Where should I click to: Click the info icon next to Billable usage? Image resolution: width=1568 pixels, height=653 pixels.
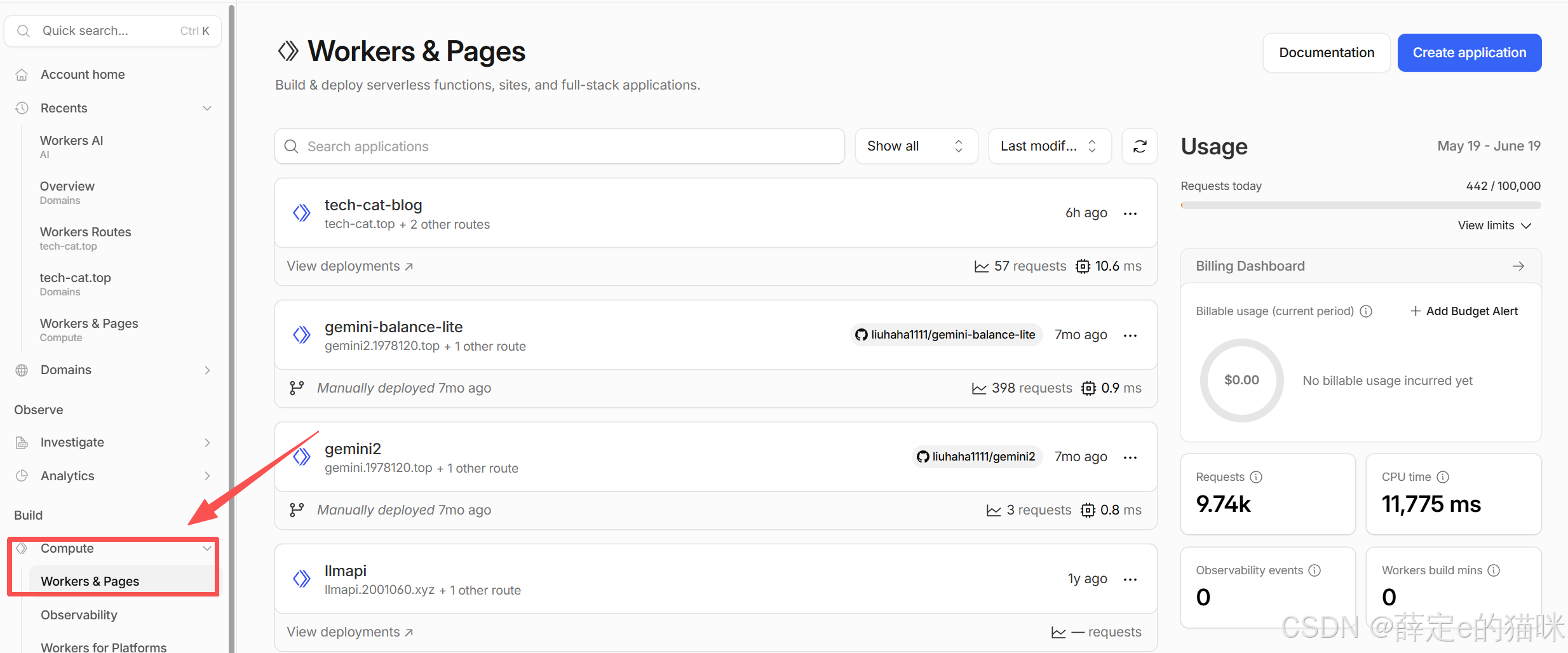point(1366,311)
